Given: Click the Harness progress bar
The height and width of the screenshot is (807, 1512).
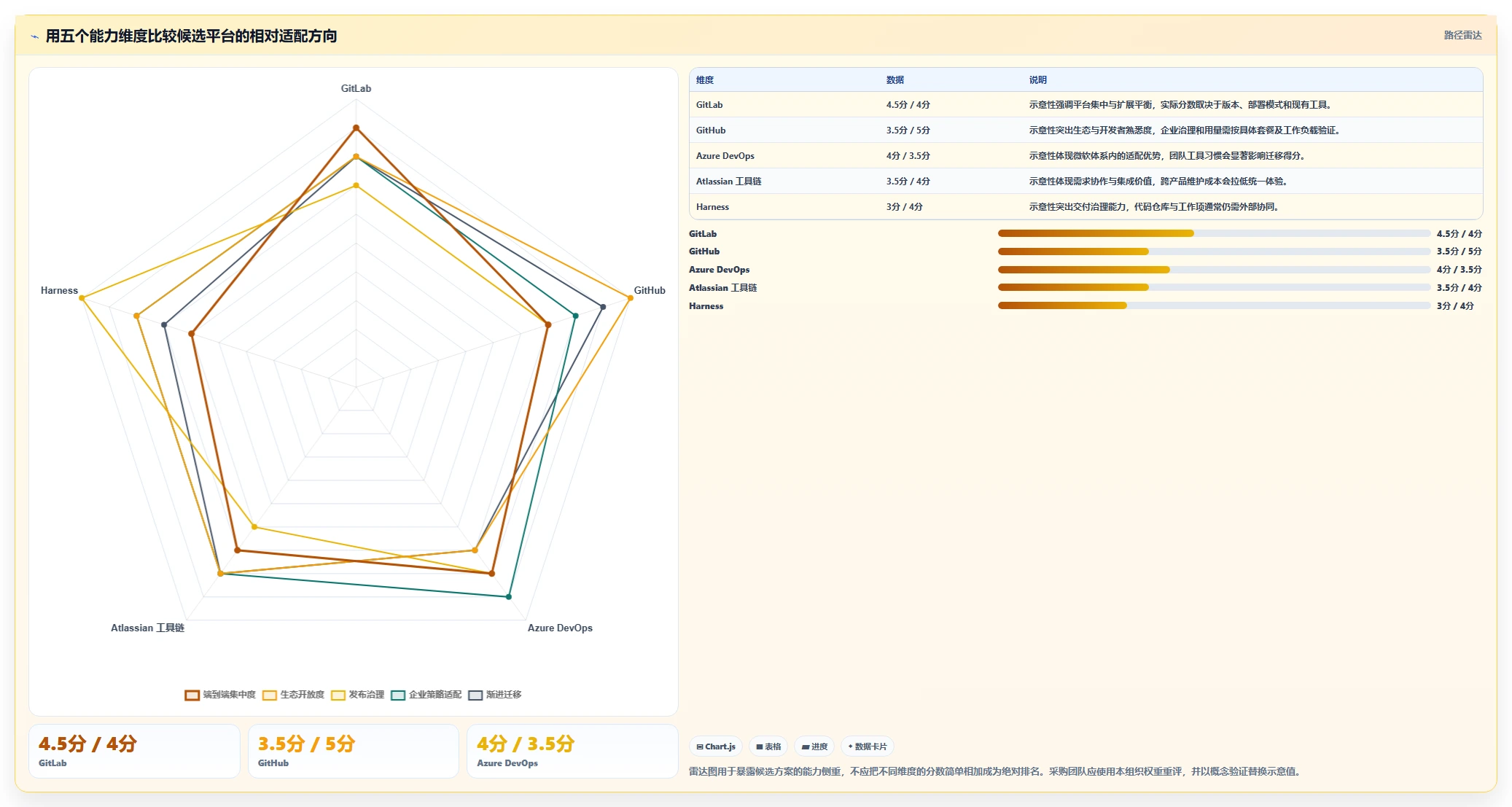Looking at the screenshot, I should coord(1215,305).
